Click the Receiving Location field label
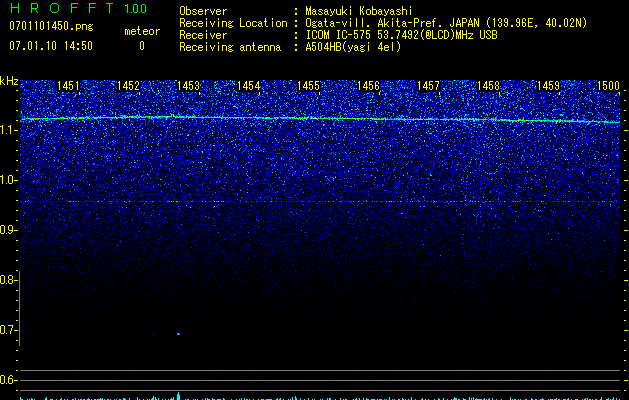The image size is (629, 400). click(x=233, y=23)
